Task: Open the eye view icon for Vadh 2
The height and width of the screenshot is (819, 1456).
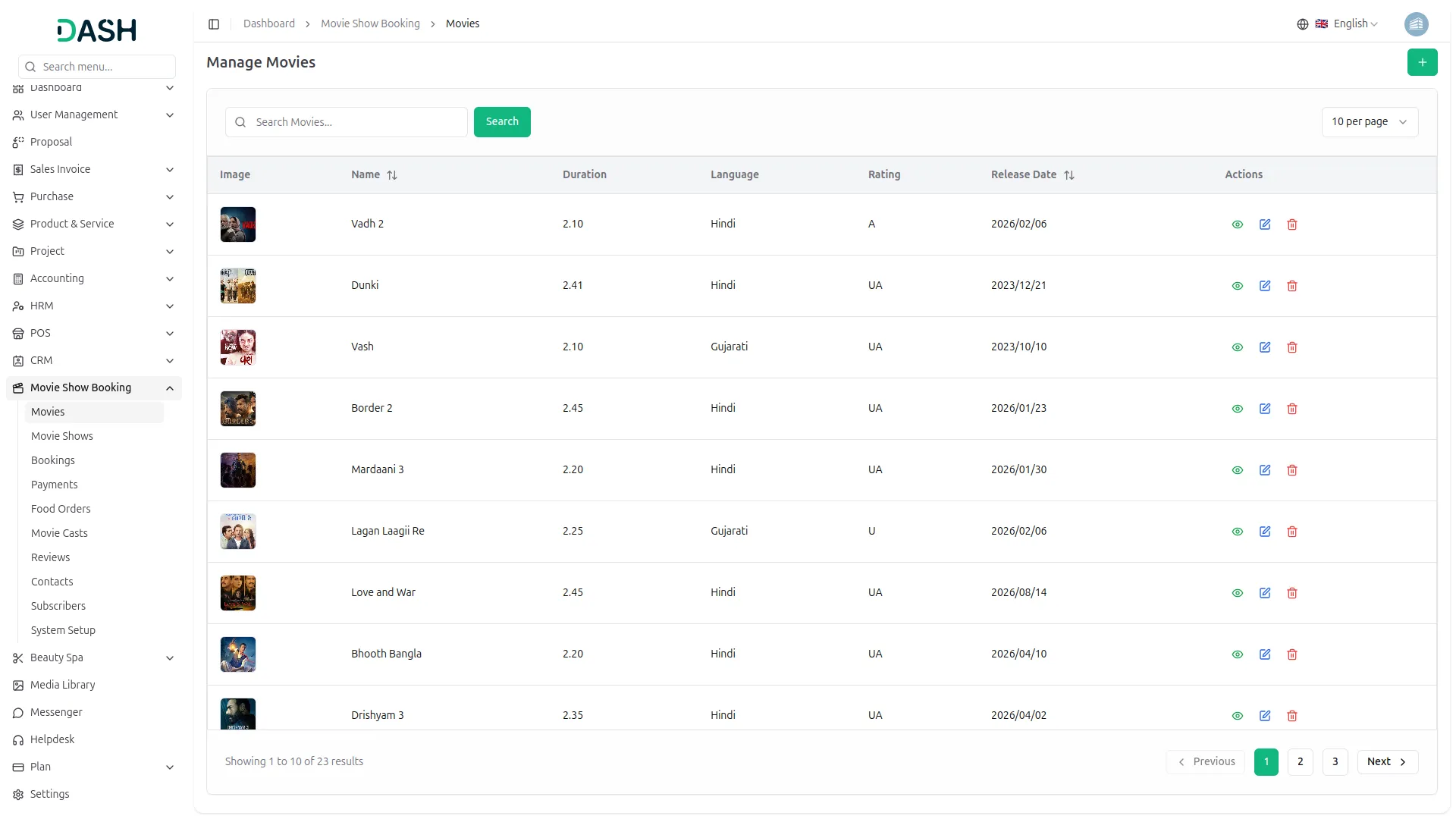Action: [x=1238, y=224]
